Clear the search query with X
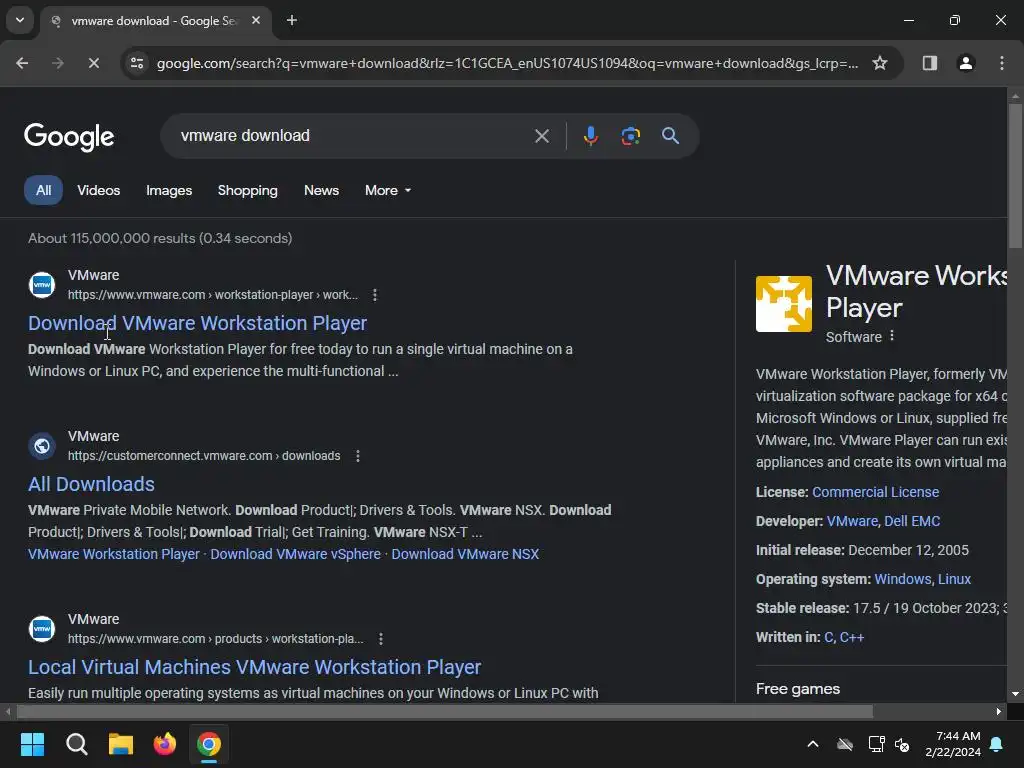Viewport: 1024px width, 768px height. pos(541,136)
